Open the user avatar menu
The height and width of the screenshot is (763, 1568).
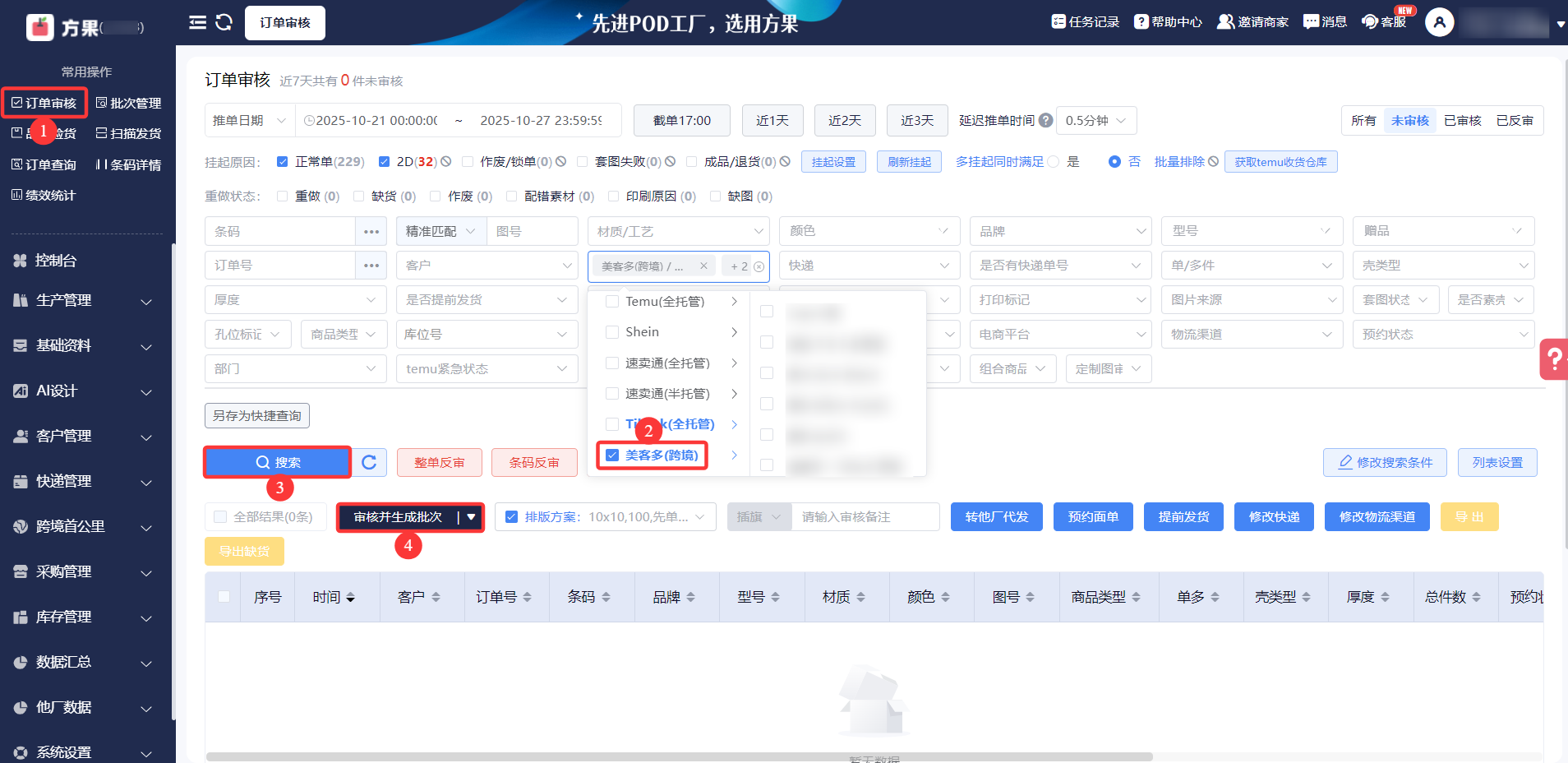click(x=1439, y=22)
